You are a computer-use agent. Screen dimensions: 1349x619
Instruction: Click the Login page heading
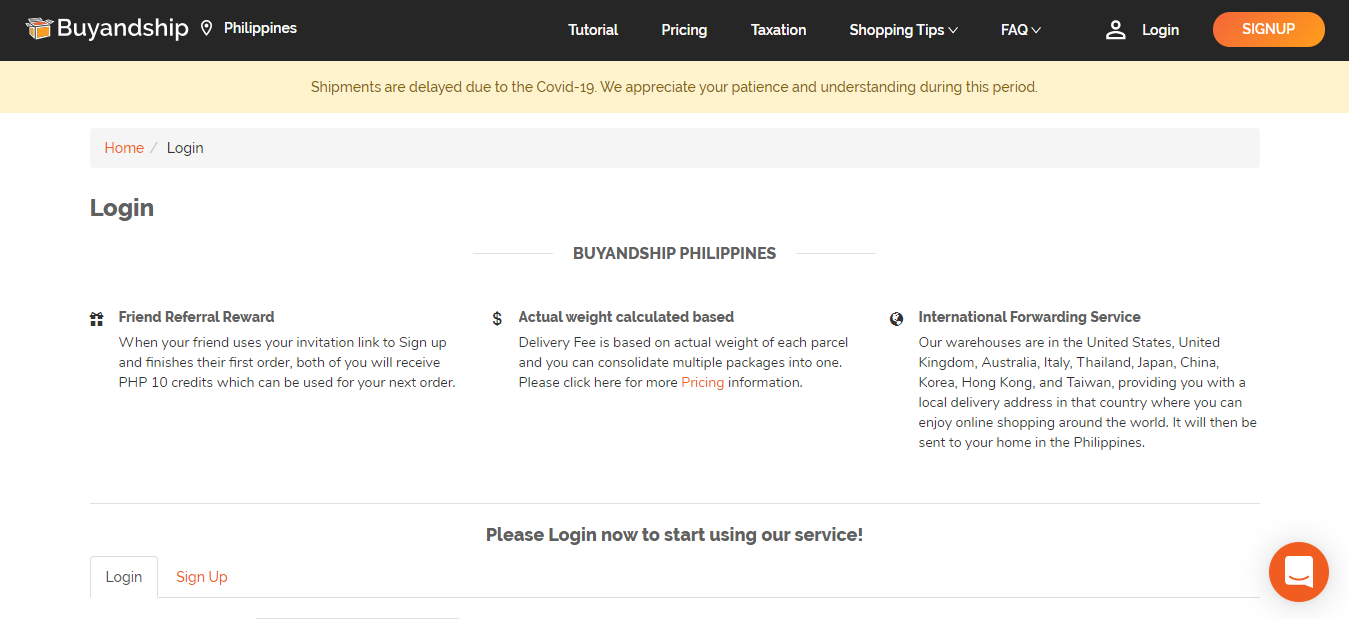(122, 208)
